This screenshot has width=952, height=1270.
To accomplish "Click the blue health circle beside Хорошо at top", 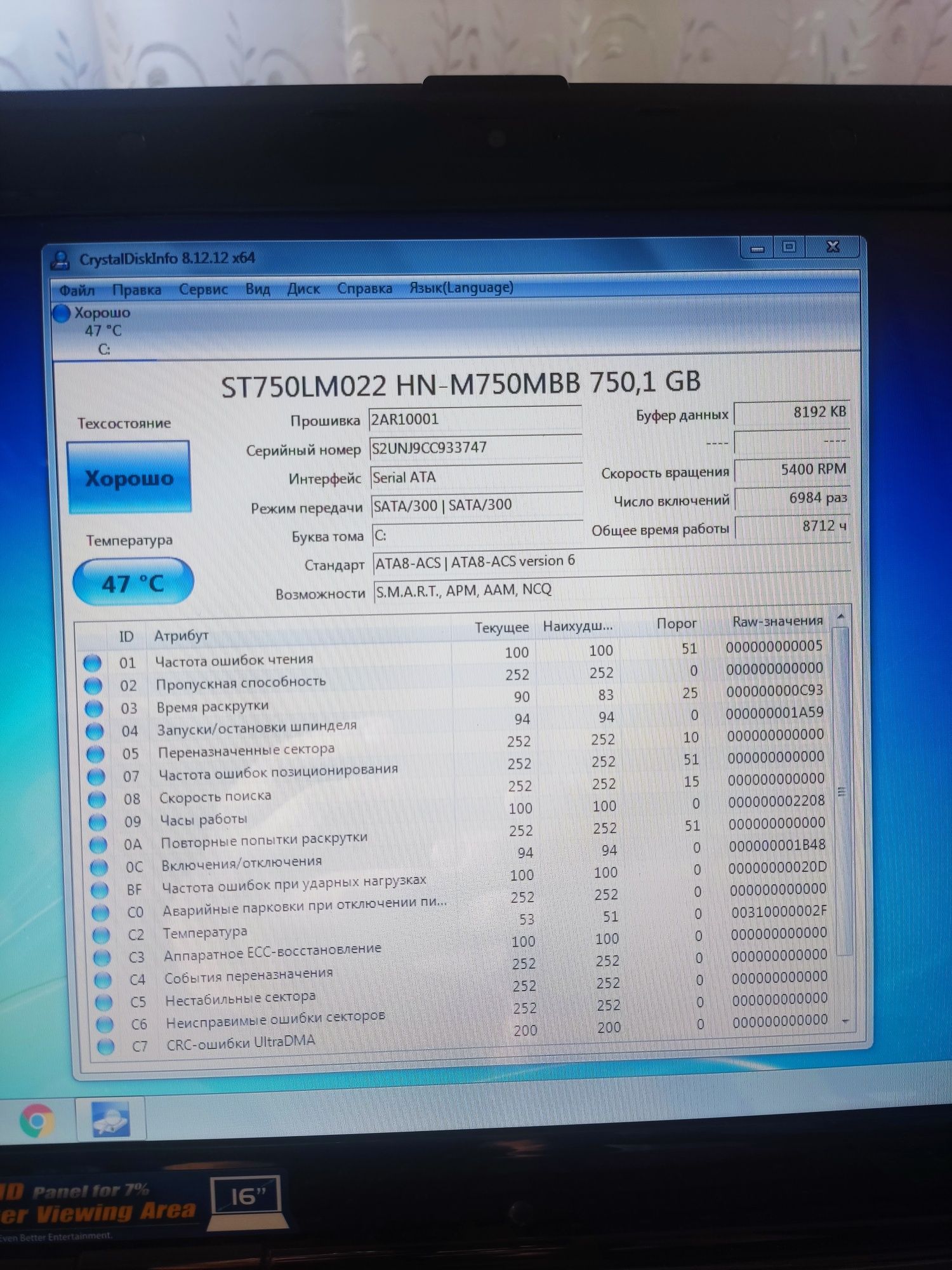I will pyautogui.click(x=62, y=313).
